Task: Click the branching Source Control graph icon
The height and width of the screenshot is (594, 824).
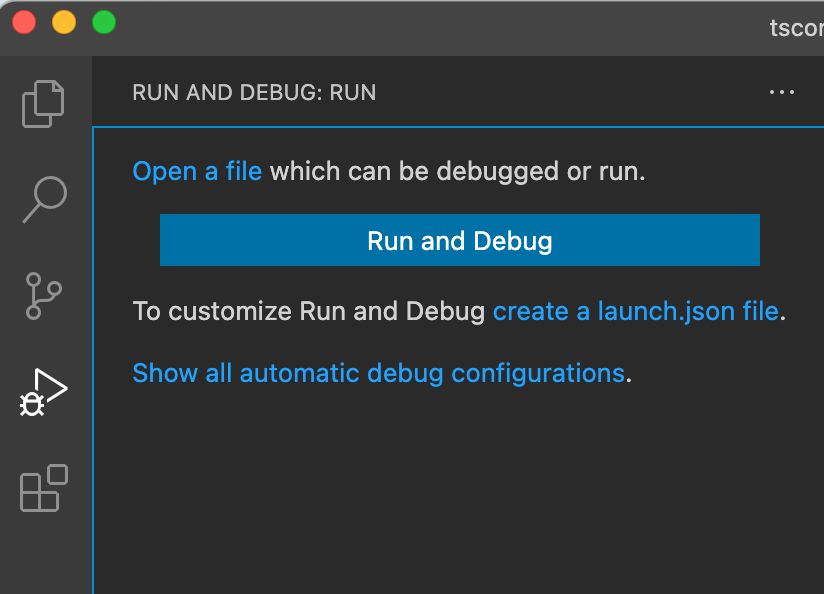Action: [x=43, y=296]
